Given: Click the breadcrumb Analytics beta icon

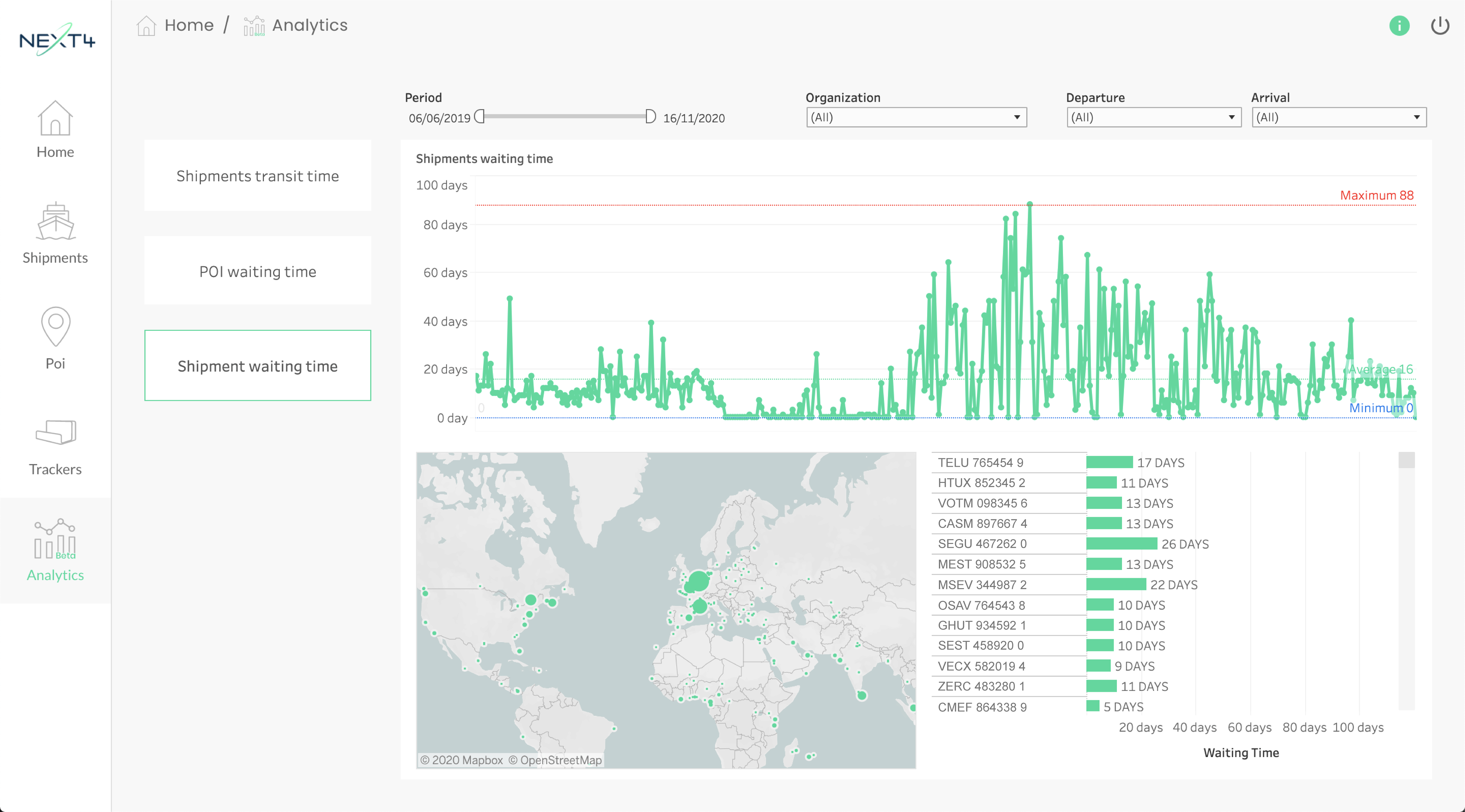Looking at the screenshot, I should click(254, 26).
